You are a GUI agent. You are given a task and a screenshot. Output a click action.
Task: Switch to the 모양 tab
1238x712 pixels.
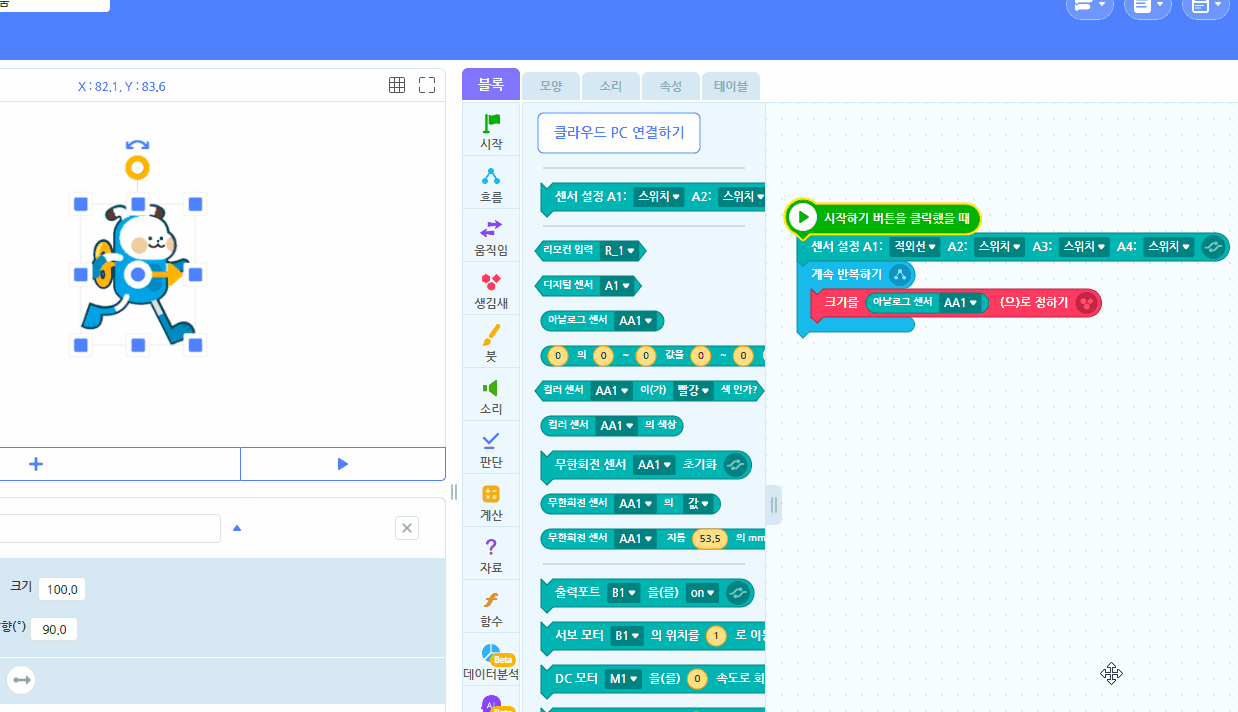pos(551,87)
